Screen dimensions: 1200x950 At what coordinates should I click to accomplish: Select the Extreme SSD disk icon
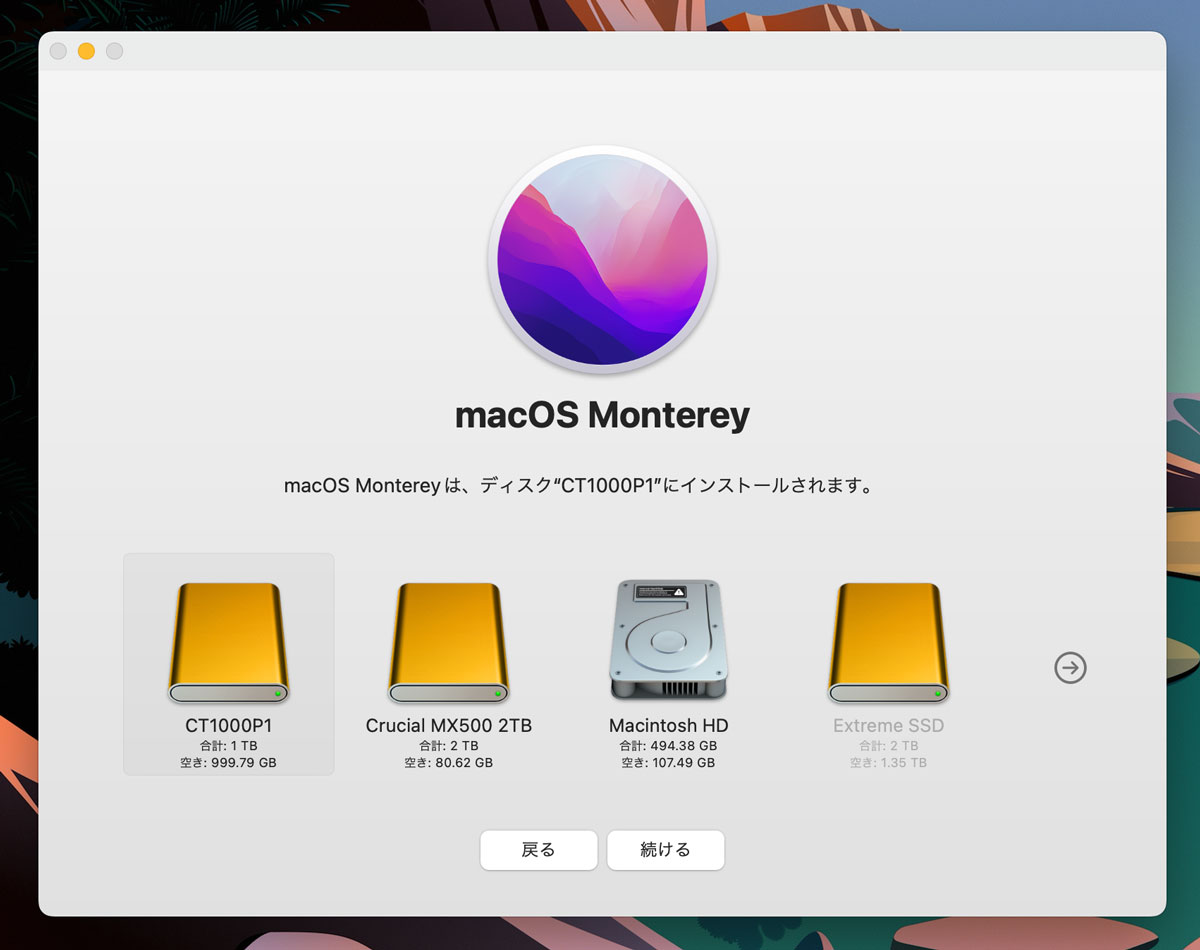(888, 643)
